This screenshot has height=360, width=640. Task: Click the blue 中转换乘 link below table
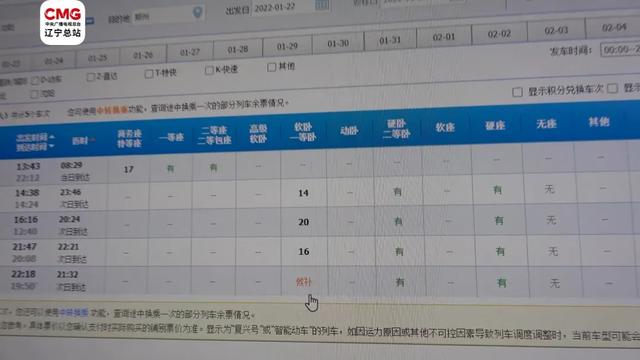tap(74, 313)
